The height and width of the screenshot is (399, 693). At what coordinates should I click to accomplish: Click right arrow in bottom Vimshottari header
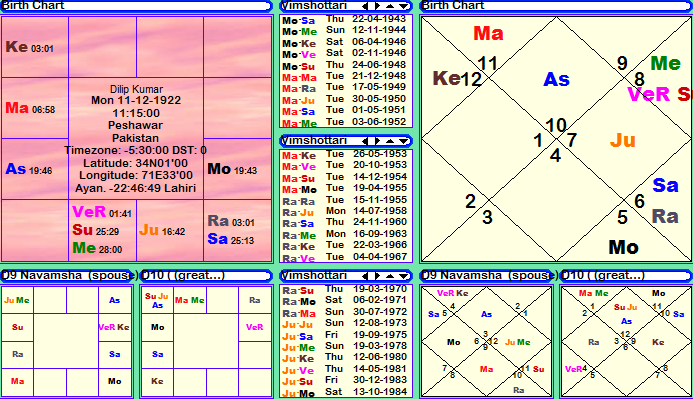377,276
